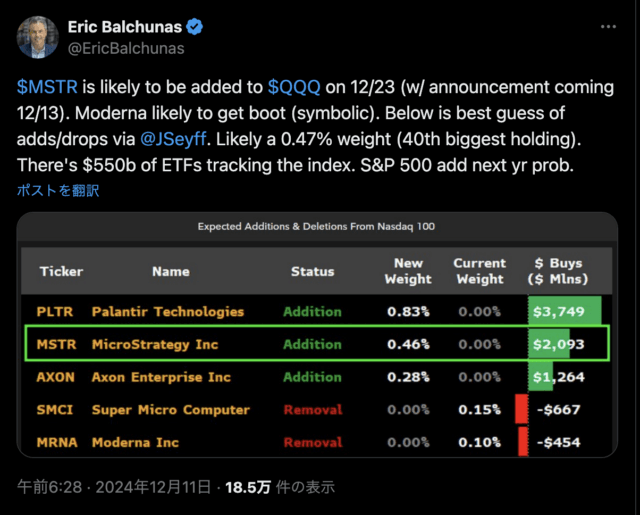Open the Nasdaq 100 table image title
The image size is (640, 515).
316,228
